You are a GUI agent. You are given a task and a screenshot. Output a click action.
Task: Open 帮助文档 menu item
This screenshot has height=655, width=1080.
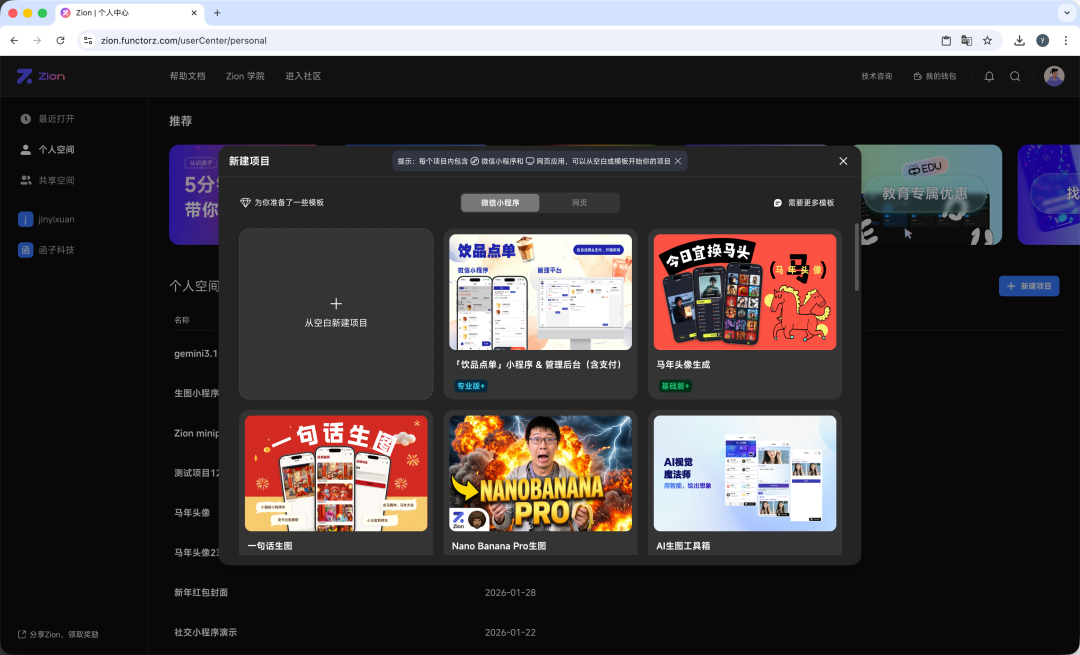[187, 76]
